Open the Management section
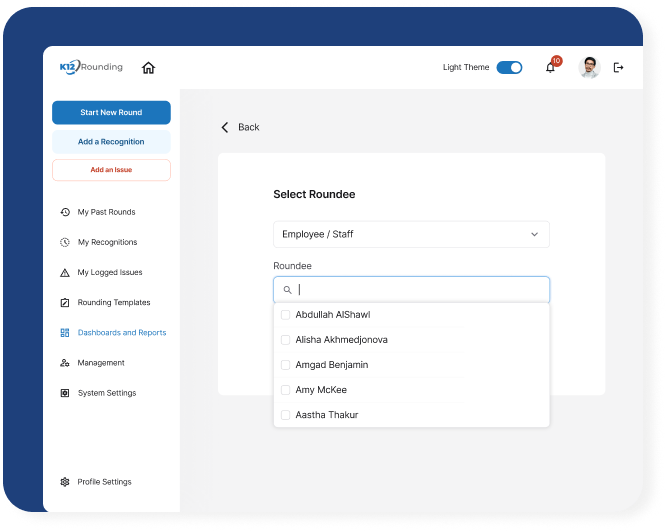 (x=101, y=363)
